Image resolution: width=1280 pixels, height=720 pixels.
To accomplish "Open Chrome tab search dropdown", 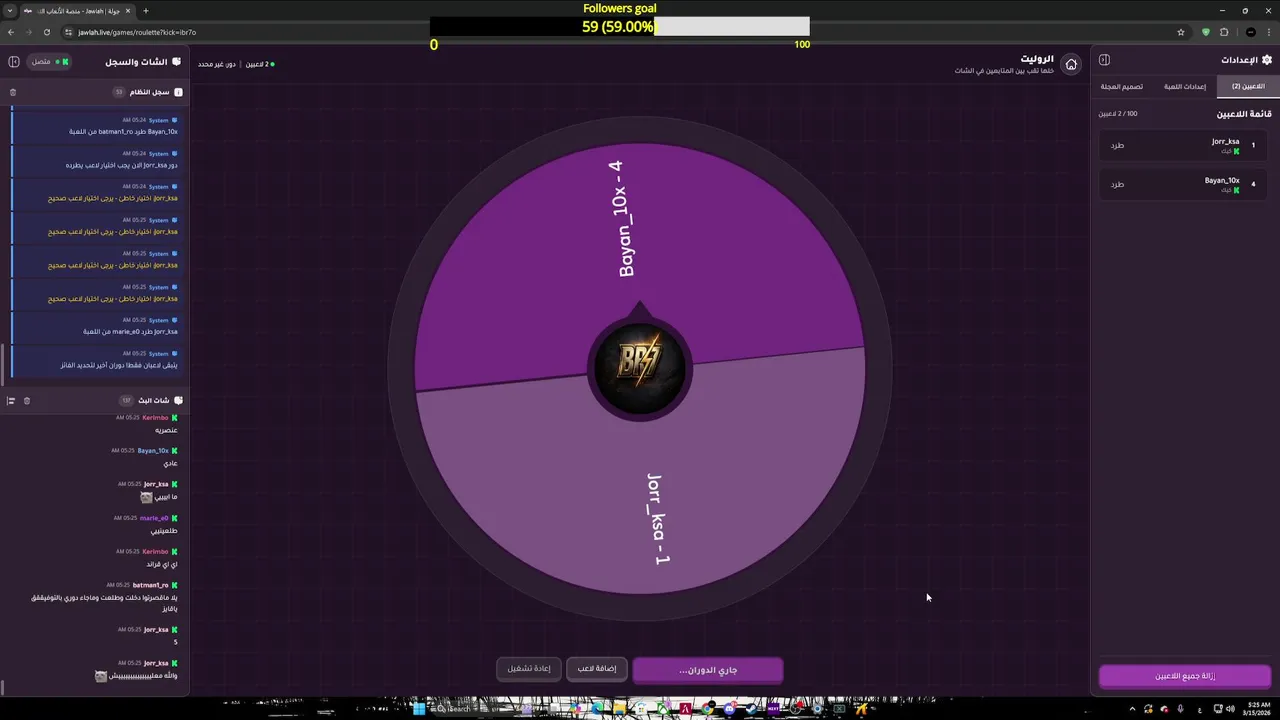I will pos(10,11).
